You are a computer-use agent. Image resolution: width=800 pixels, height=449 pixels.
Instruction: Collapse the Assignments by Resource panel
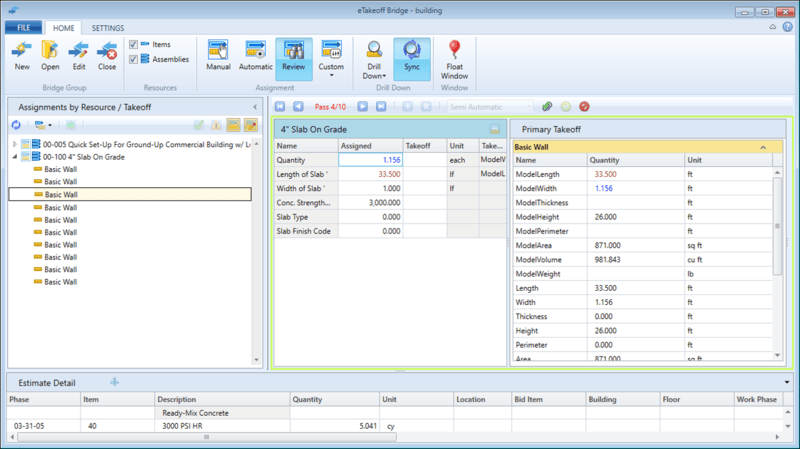click(255, 107)
